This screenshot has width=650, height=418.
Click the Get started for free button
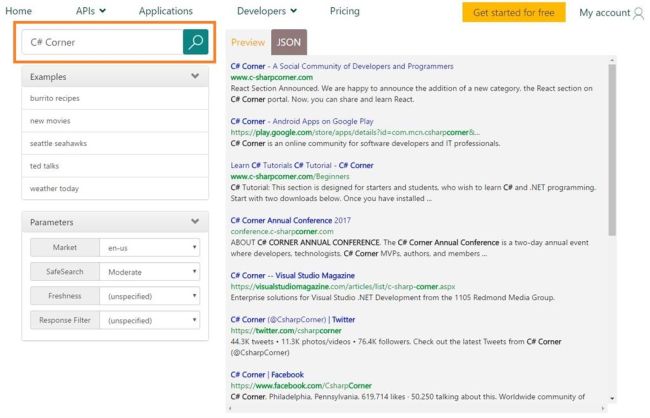pos(513,12)
